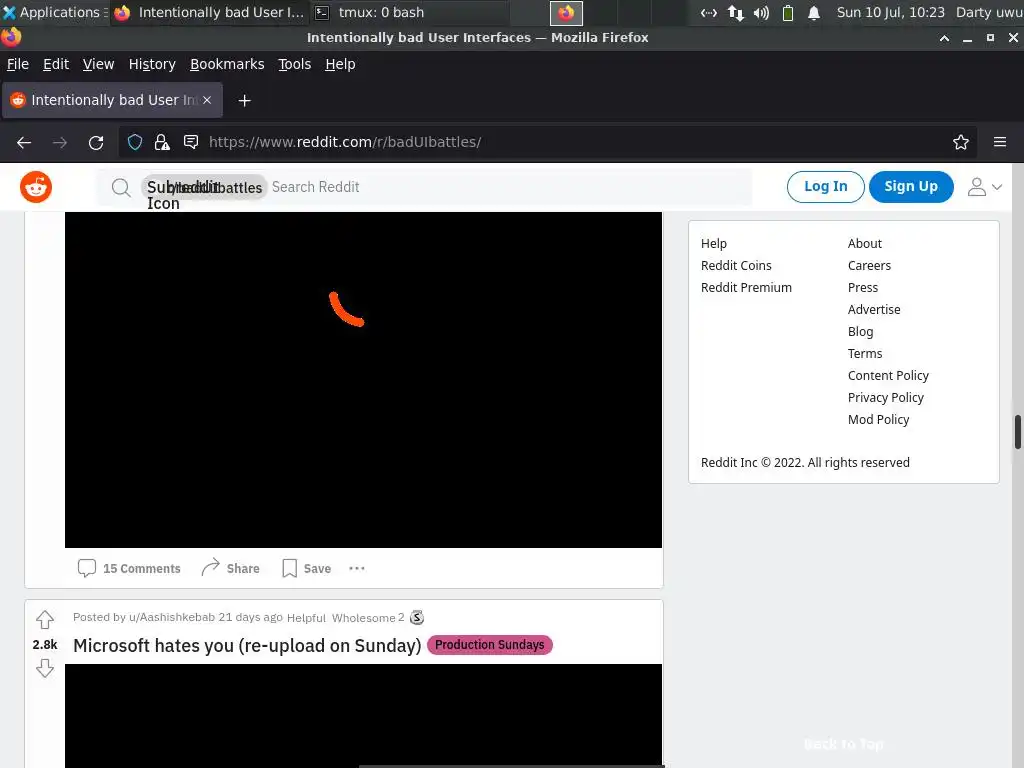Click the notification bell tray icon
The width and height of the screenshot is (1024, 768).
coord(814,13)
